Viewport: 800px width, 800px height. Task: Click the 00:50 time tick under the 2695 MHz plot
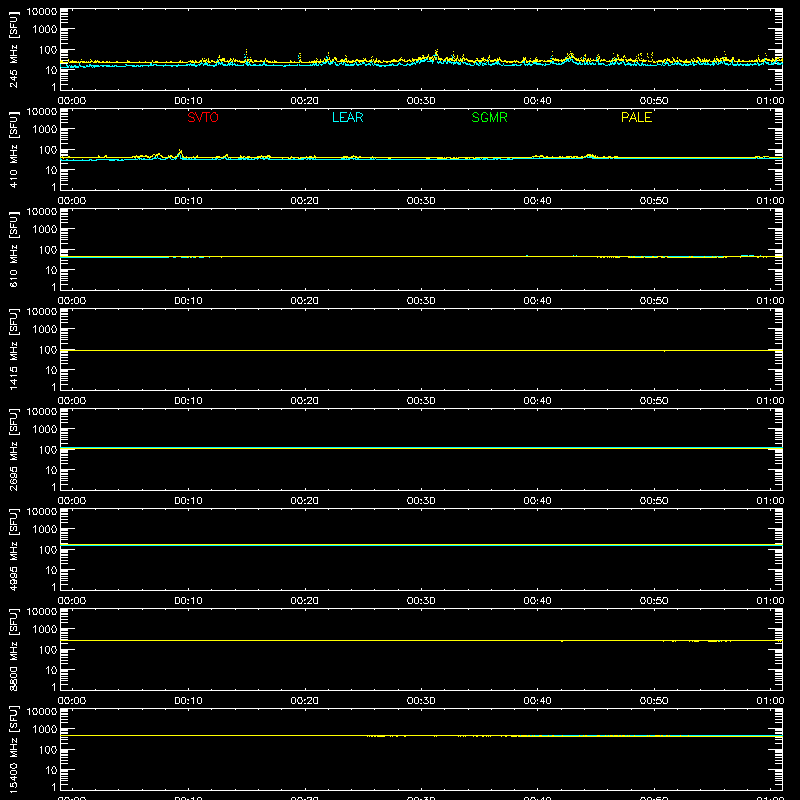(x=654, y=501)
